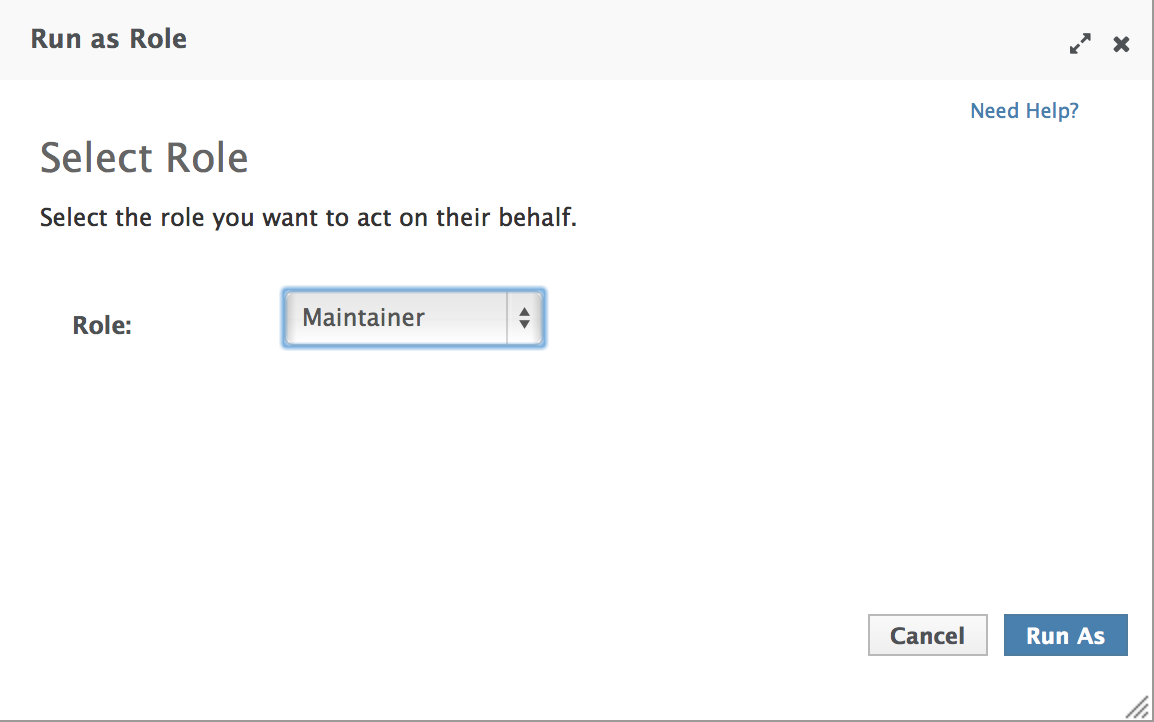Expand the Run as Role dialog to full size
Screen dimensions: 1154x722
pyautogui.click(x=1080, y=44)
